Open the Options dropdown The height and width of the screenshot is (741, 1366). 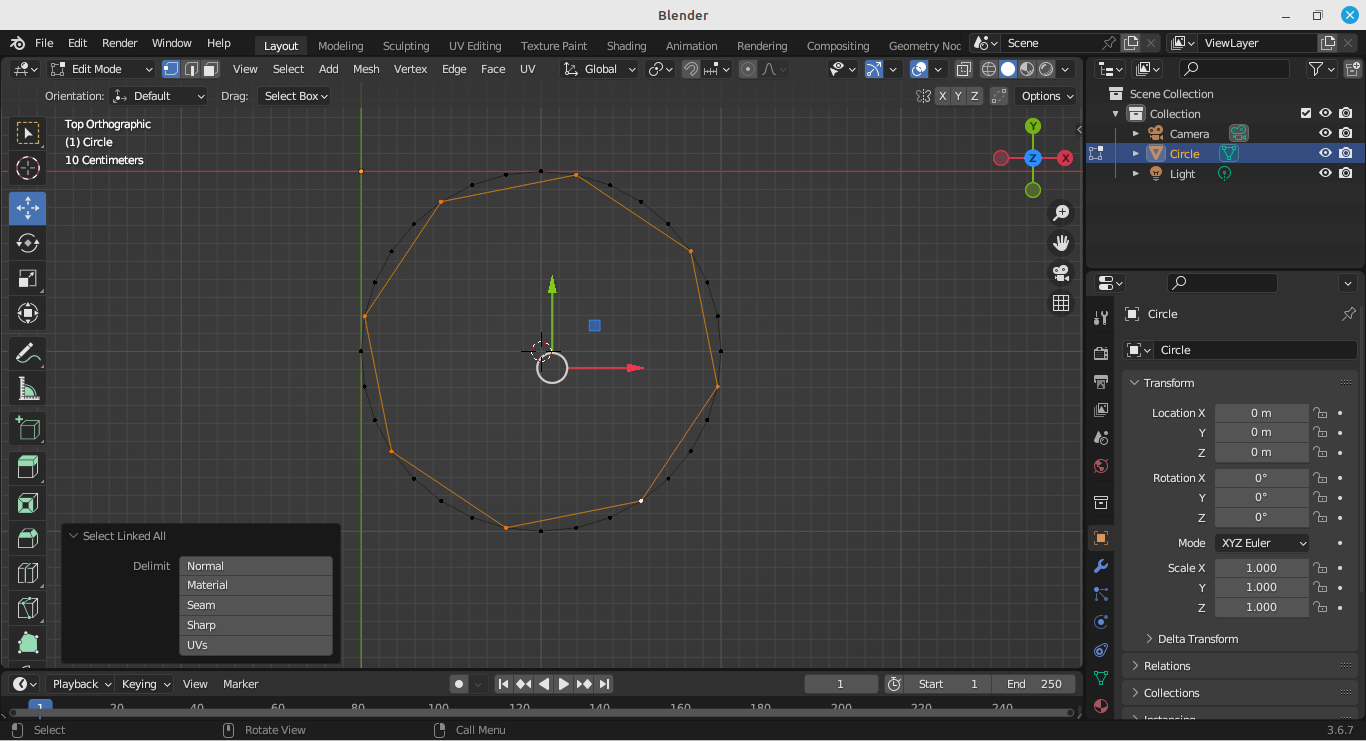1046,96
